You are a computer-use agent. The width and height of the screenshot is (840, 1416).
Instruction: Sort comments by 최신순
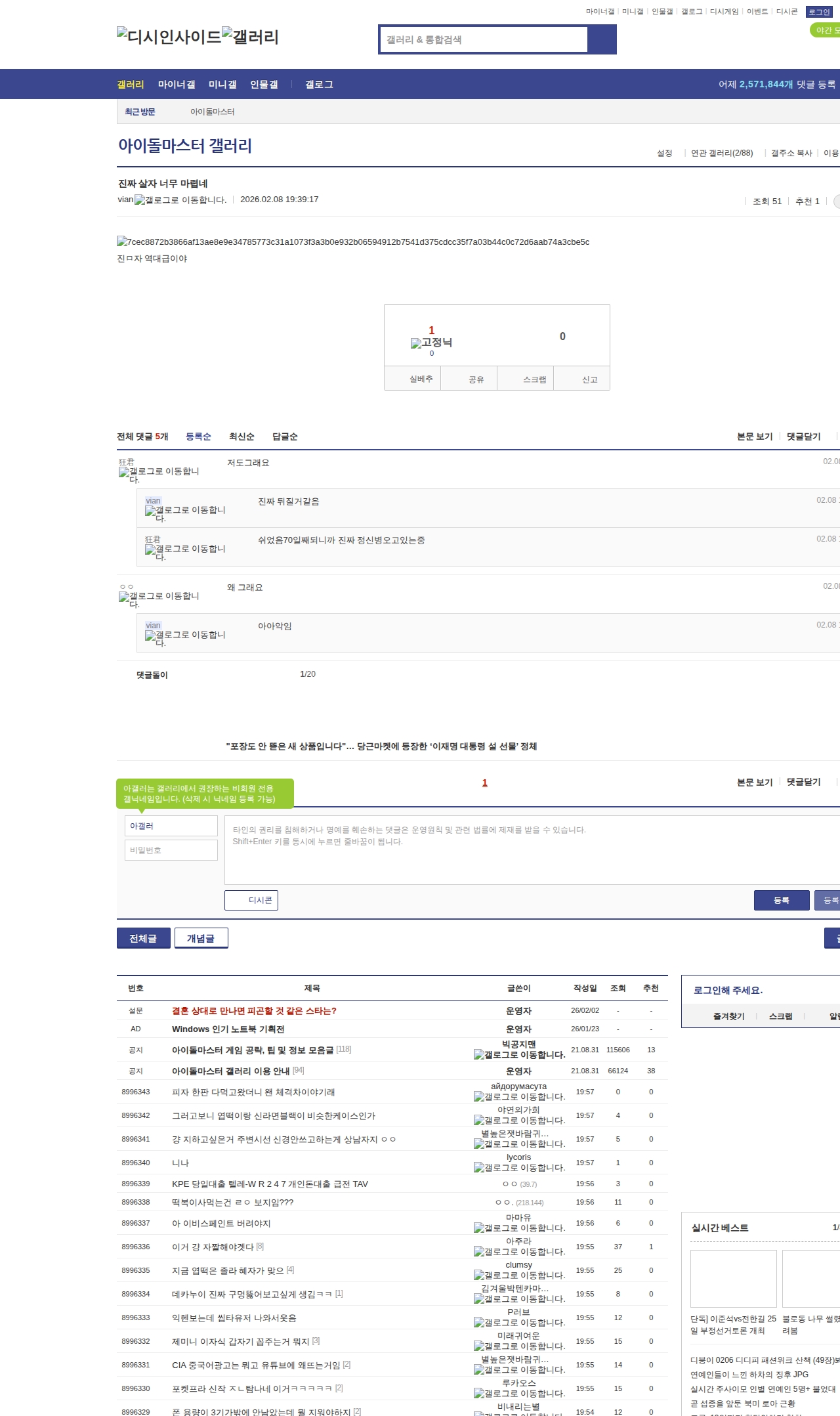tap(241, 437)
